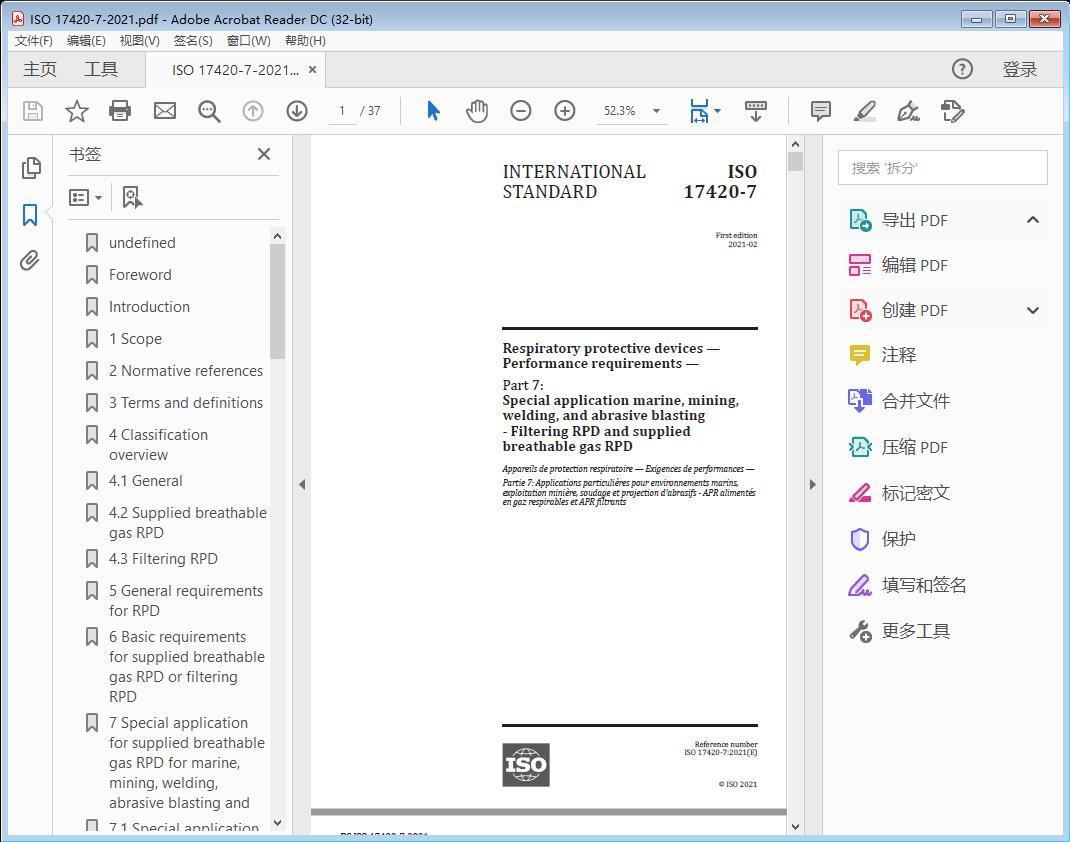
Task: Click the zoom out minus button
Action: 521,111
